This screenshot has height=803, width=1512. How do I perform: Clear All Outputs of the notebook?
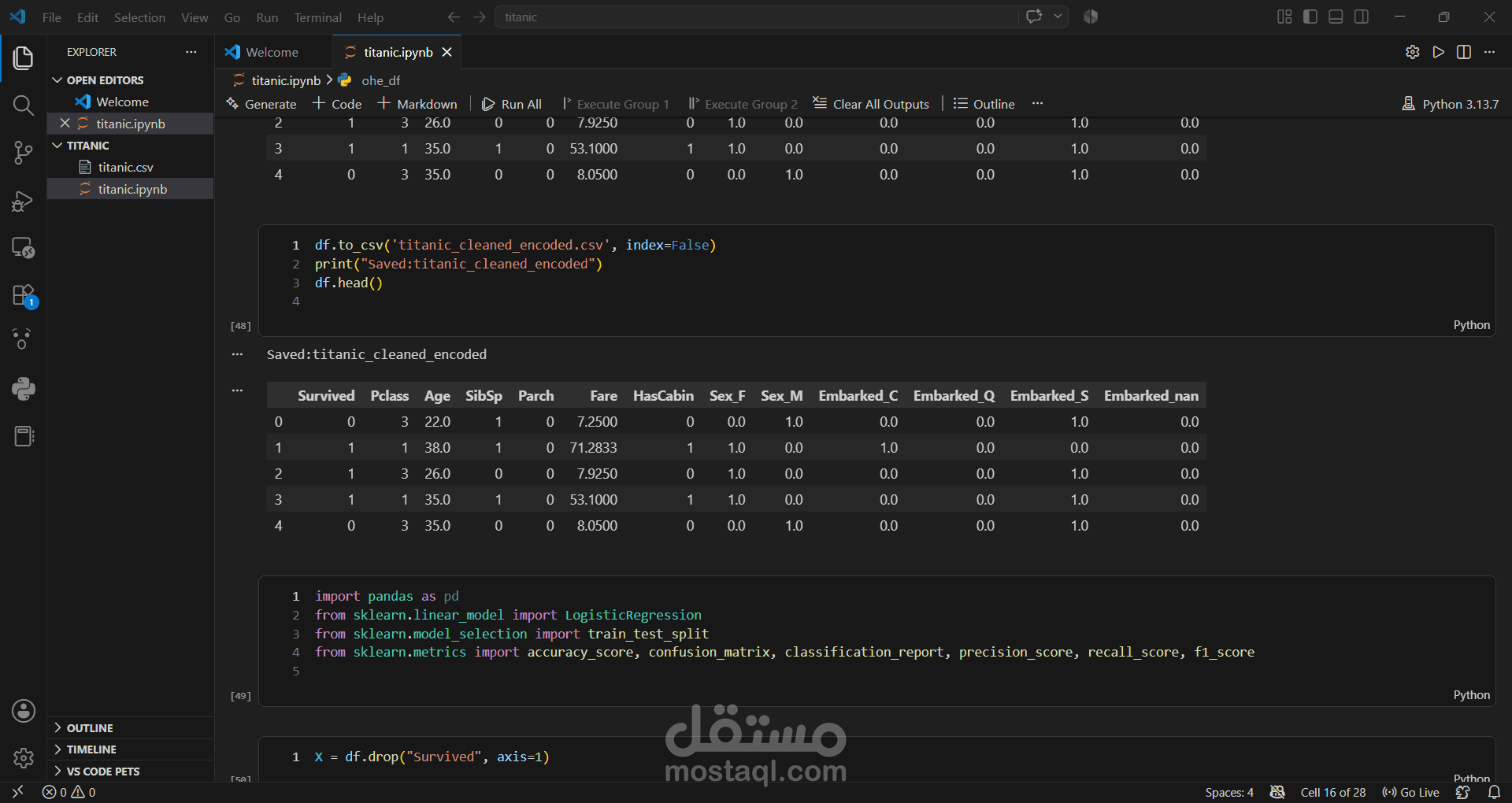(871, 104)
